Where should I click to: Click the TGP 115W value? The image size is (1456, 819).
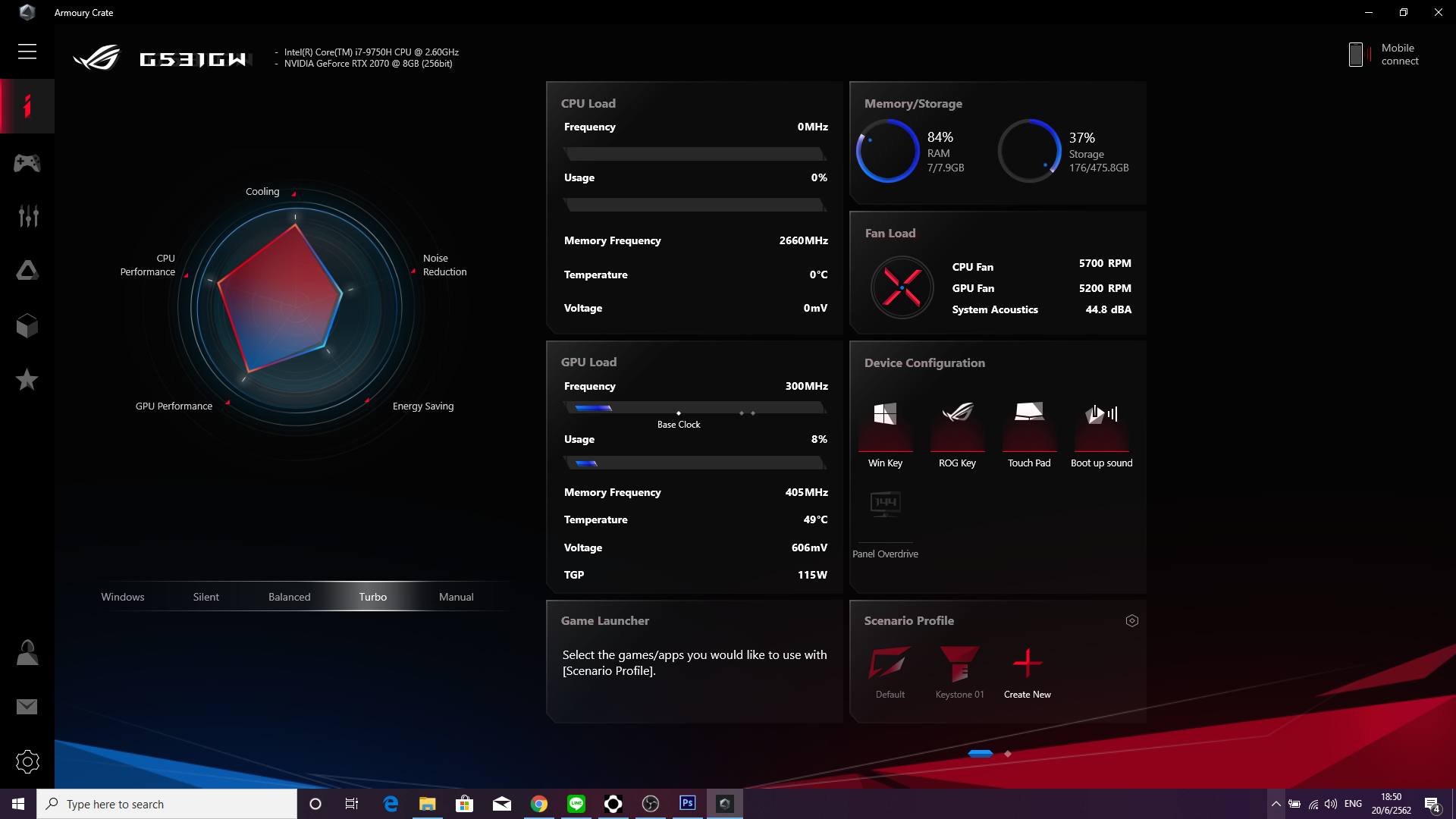(x=812, y=575)
